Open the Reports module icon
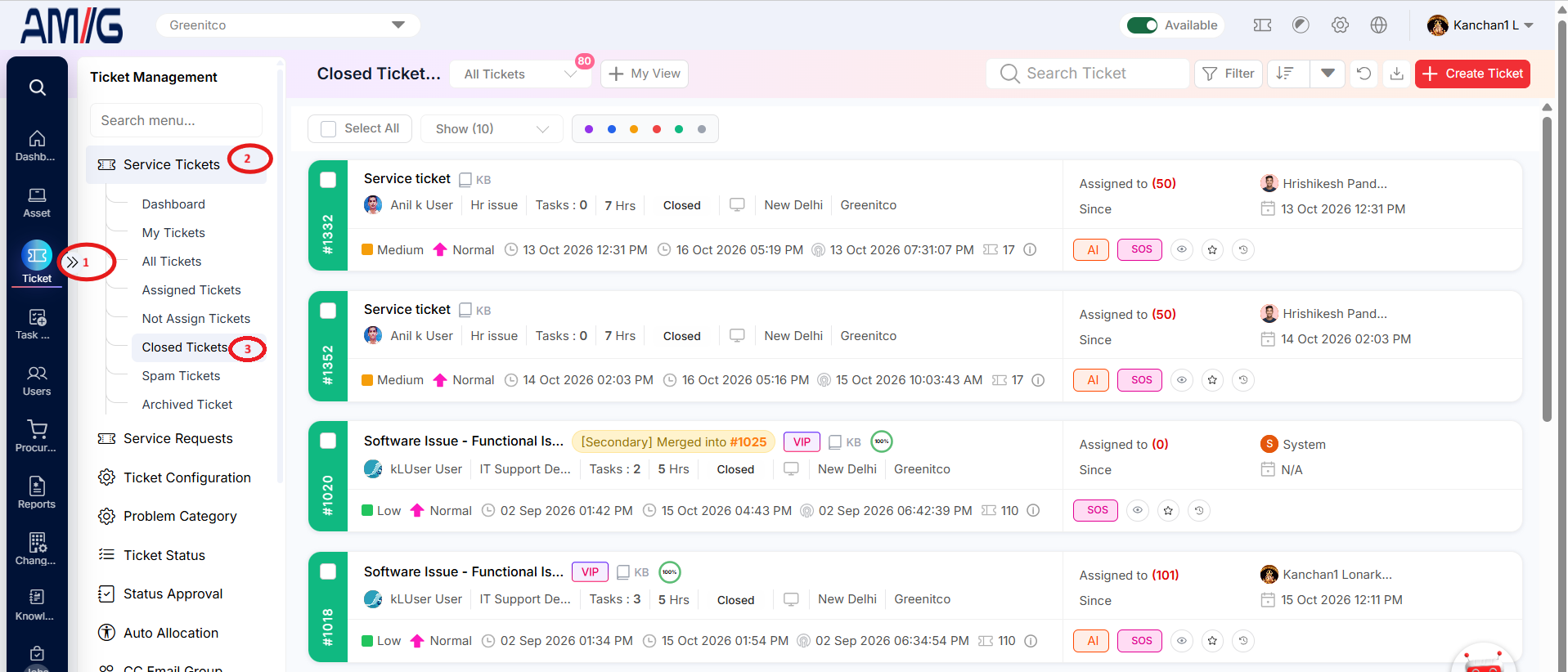The image size is (1568, 672). coord(37,493)
